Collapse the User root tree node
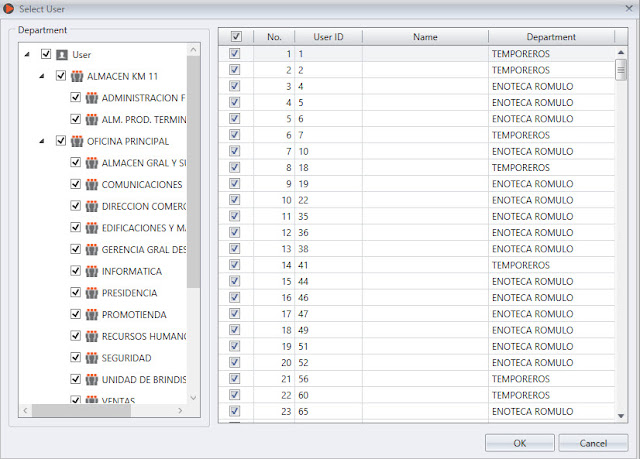The width and height of the screenshot is (640, 459). click(27, 54)
